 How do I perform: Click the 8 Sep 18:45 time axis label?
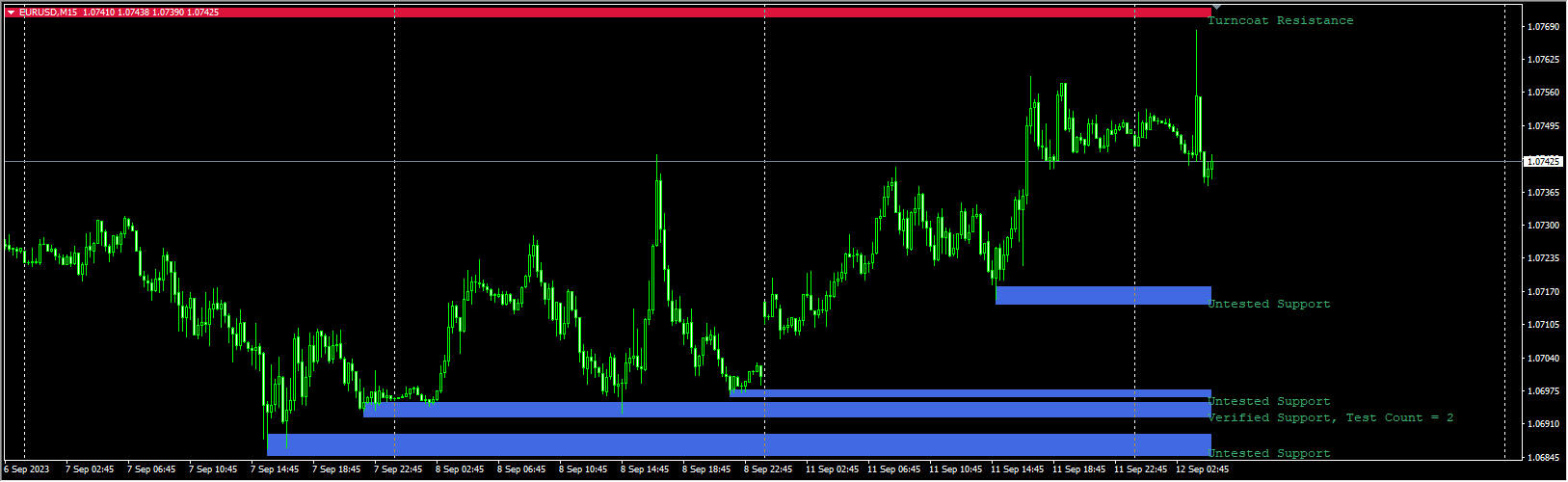pos(706,469)
